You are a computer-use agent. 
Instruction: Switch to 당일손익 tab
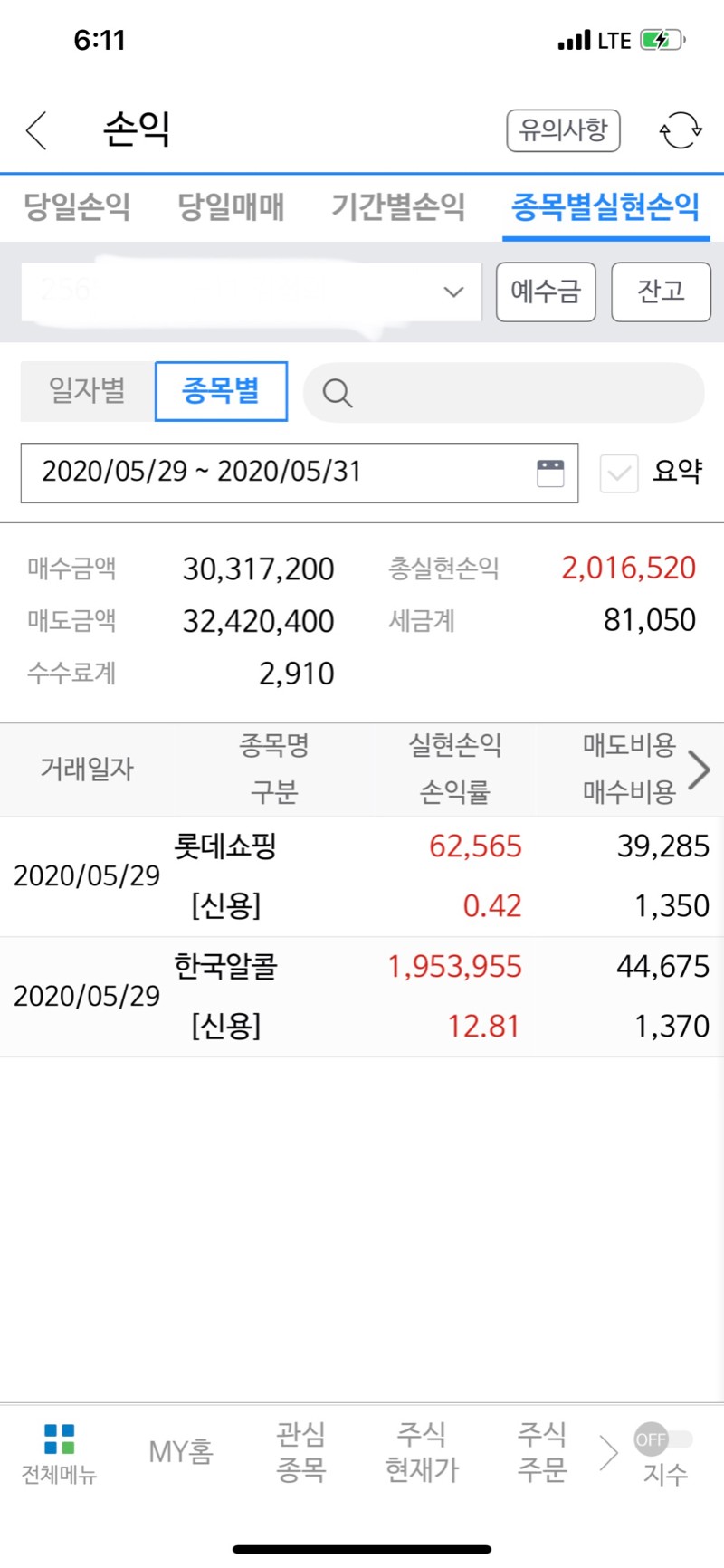[x=77, y=207]
